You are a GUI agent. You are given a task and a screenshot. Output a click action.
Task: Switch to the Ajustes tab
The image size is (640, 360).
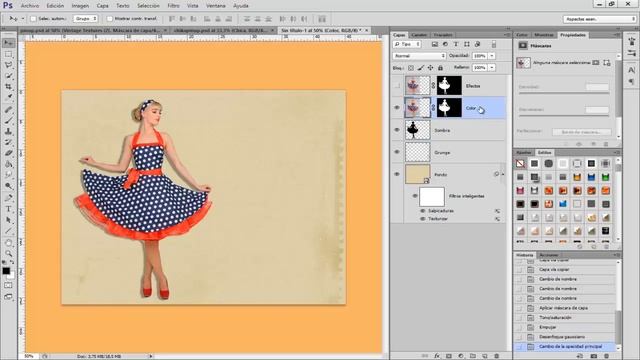(524, 152)
